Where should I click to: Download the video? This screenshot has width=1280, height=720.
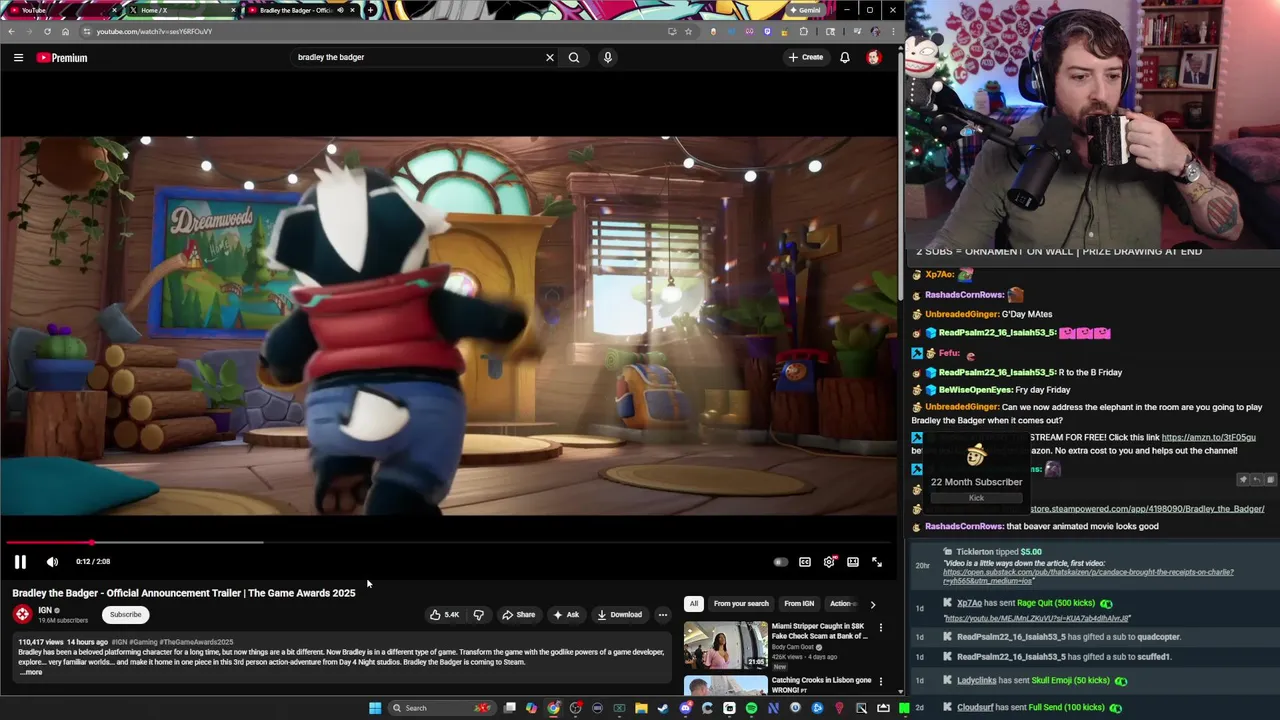tap(619, 615)
